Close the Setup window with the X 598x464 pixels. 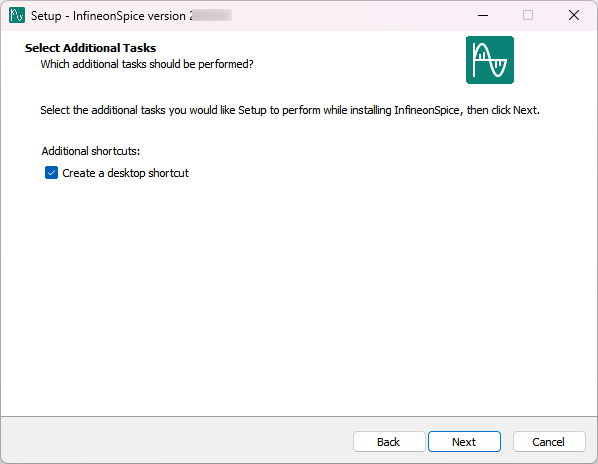coord(574,15)
